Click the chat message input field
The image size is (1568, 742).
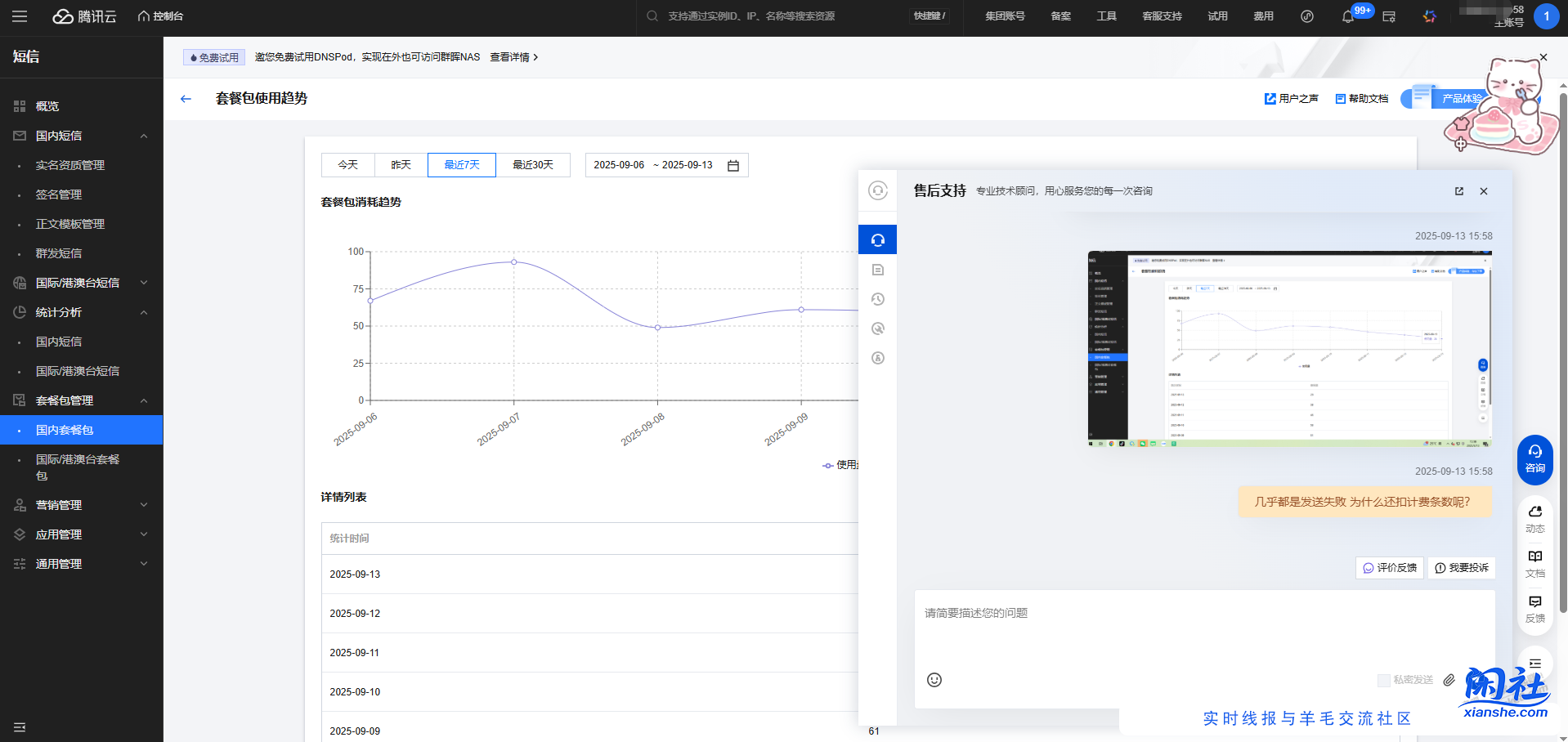click(1203, 629)
